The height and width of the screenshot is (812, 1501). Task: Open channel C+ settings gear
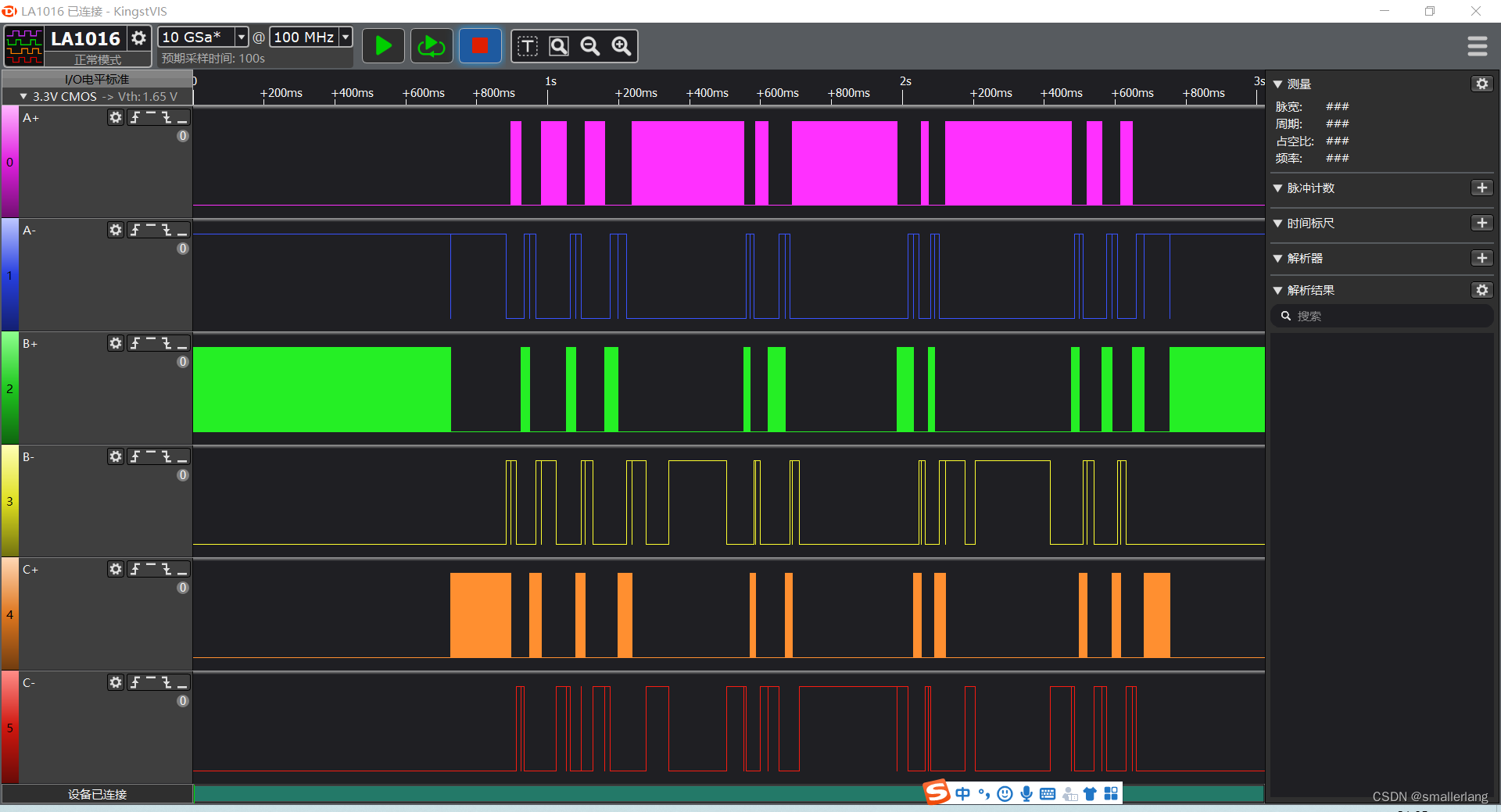tap(116, 569)
